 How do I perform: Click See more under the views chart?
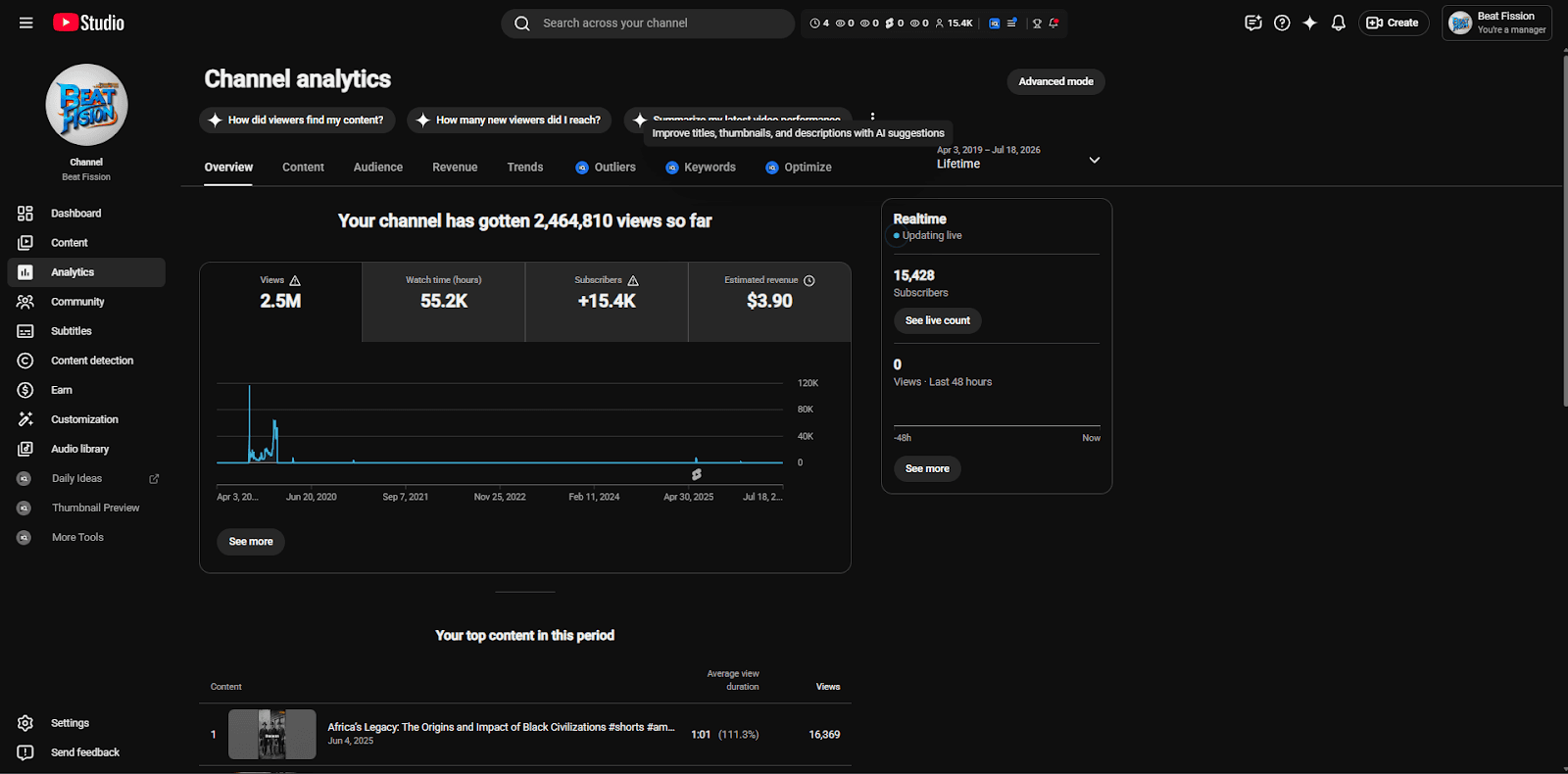pyautogui.click(x=251, y=542)
